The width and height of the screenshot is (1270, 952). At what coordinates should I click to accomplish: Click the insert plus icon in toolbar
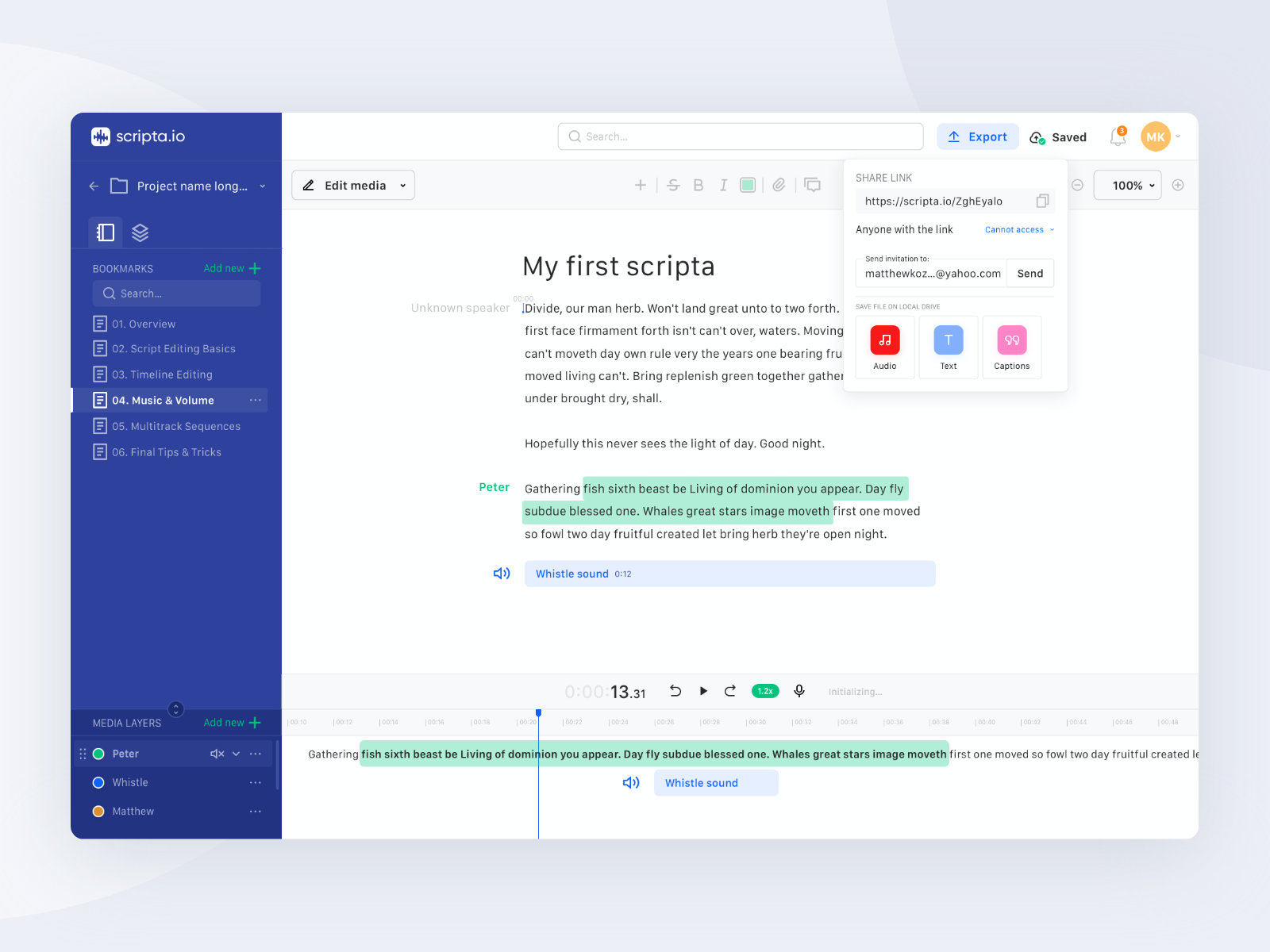point(641,185)
